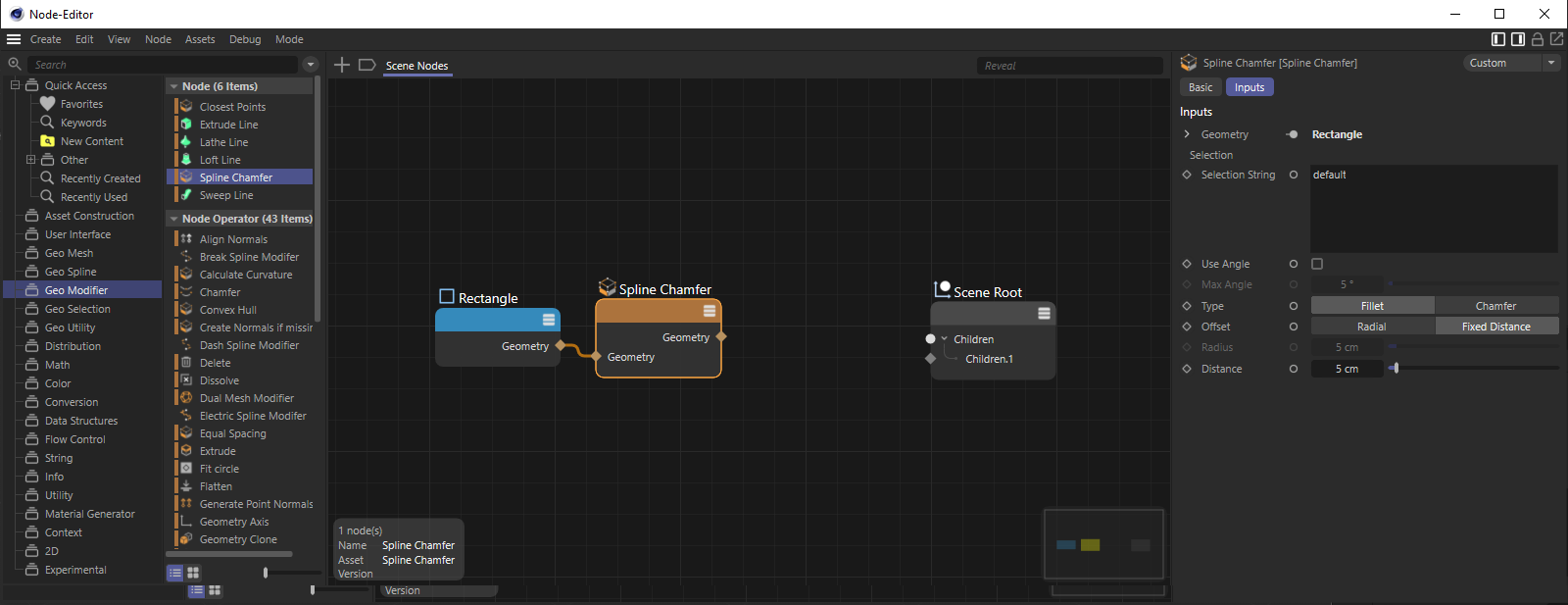The width and height of the screenshot is (1568, 605).
Task: Click the Rectangle node's menu icon
Action: click(x=549, y=320)
